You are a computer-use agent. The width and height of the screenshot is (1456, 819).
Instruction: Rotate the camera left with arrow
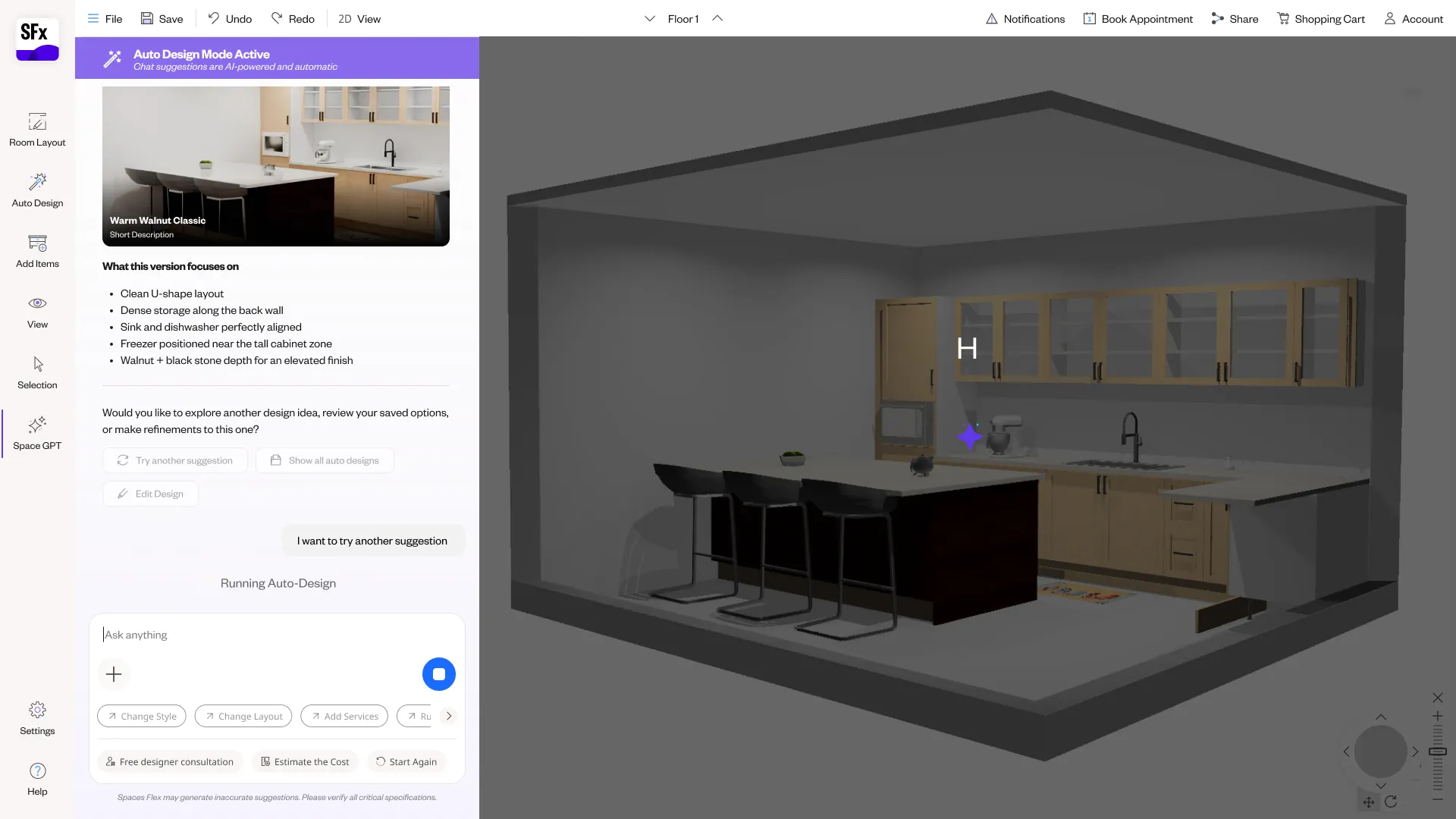click(1347, 752)
